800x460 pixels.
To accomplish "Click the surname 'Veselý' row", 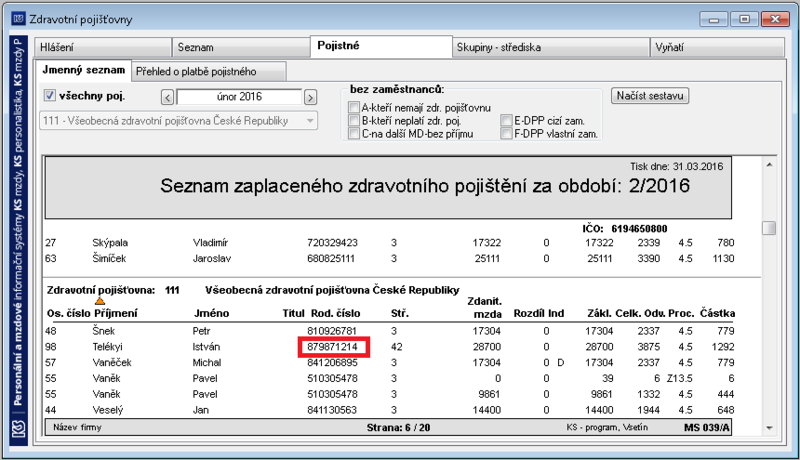I will point(108,410).
